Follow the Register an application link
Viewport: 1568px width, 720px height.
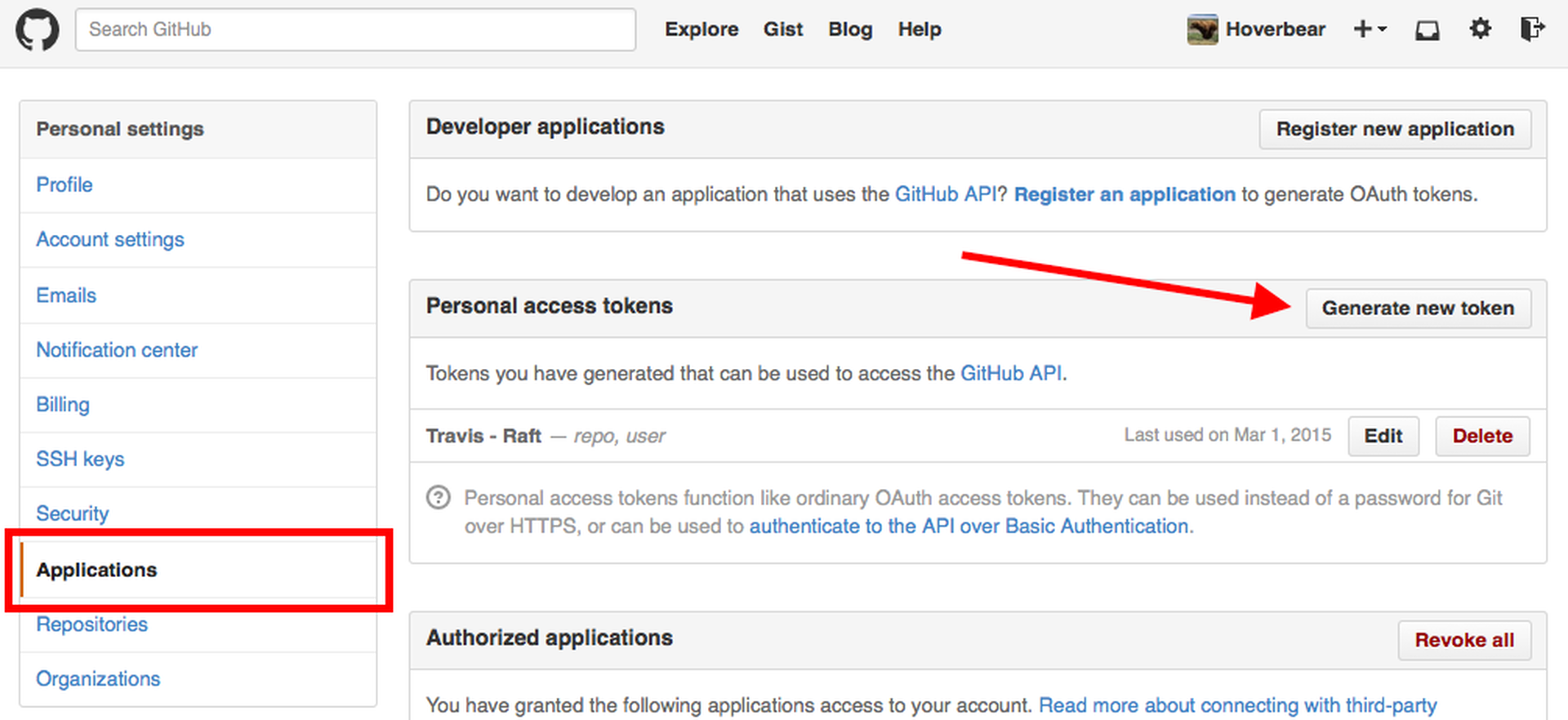[1124, 194]
